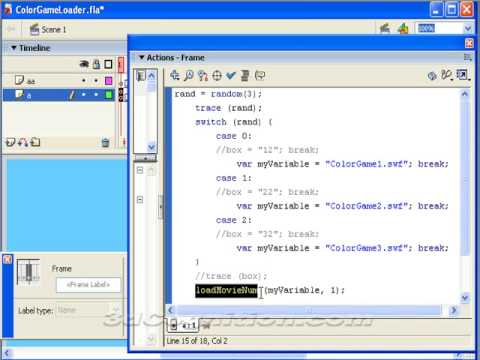
Task: Click the Actions toolbox book icon
Action: (141, 76)
